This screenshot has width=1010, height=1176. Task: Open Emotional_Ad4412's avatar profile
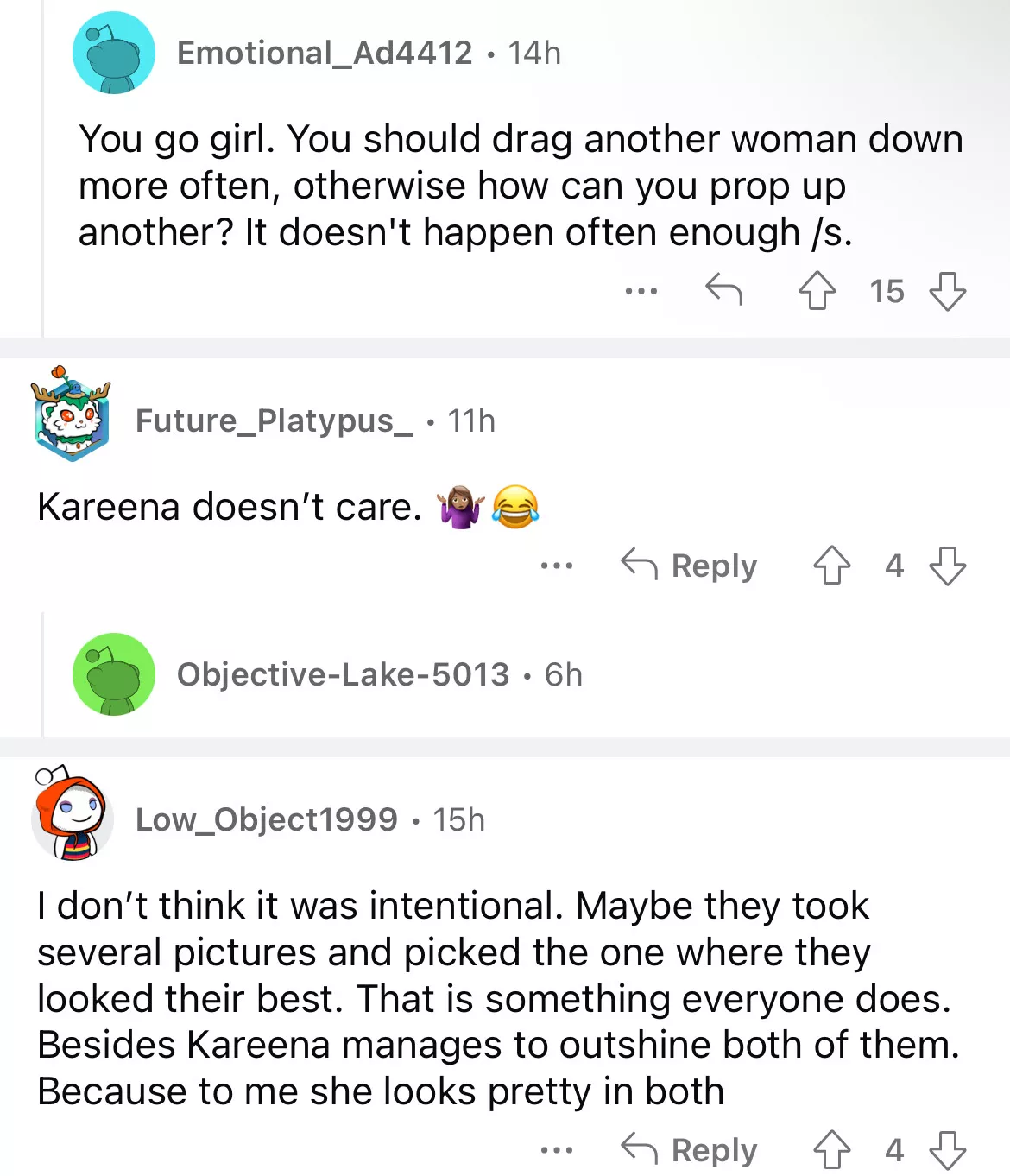tap(114, 54)
